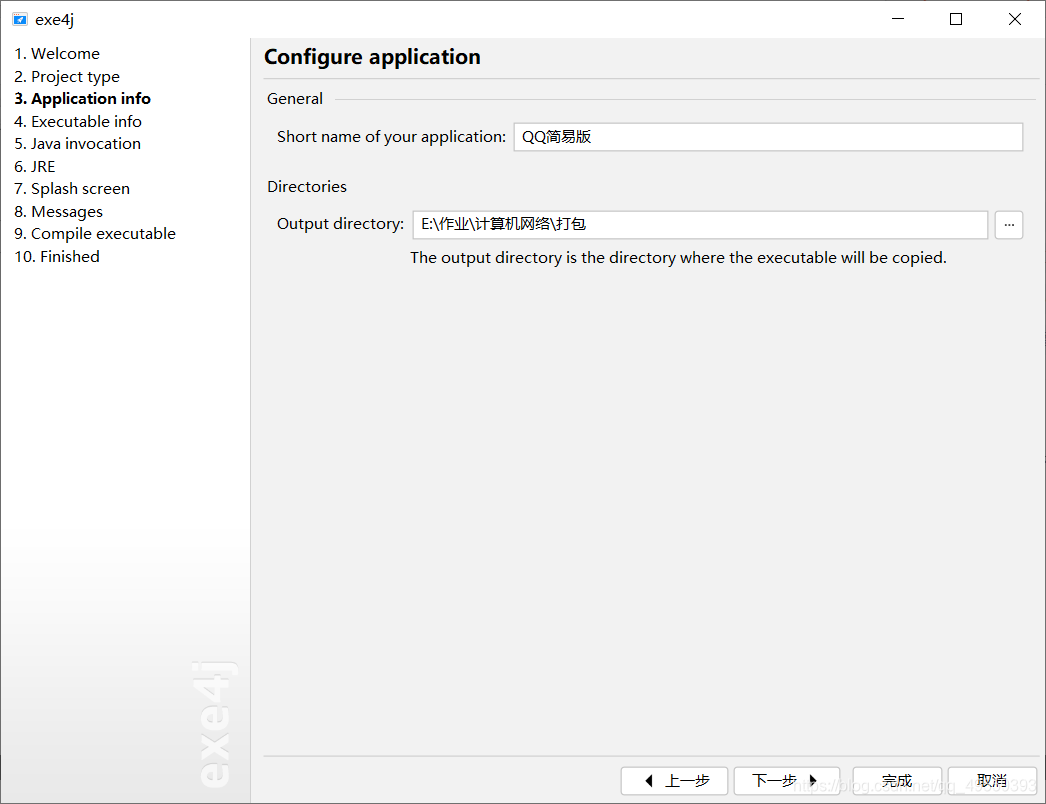Viewport: 1046px width, 804px height.
Task: Maximize the exe4j window
Action: click(956, 19)
